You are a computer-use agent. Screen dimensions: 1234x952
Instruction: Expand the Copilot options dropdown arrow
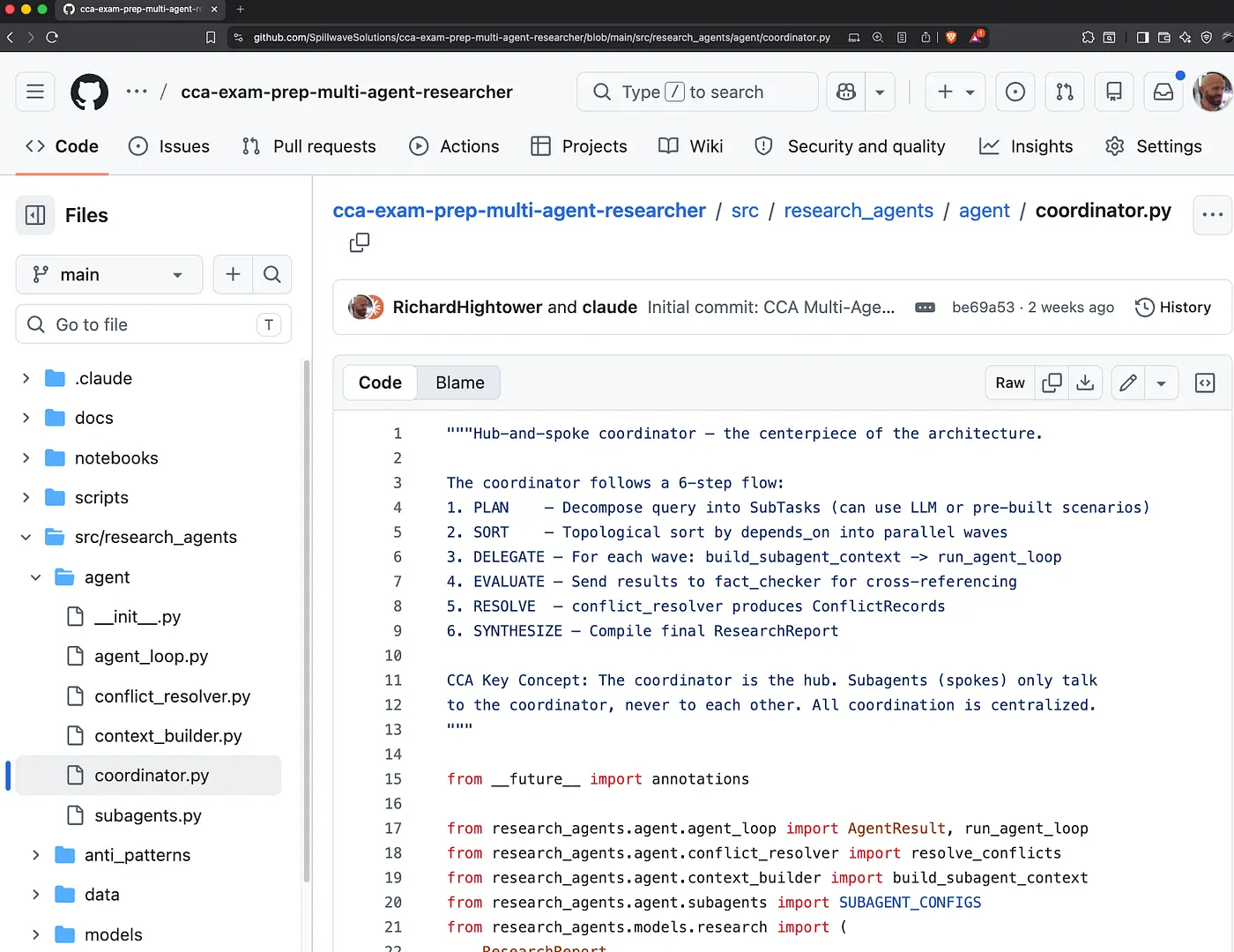click(880, 92)
